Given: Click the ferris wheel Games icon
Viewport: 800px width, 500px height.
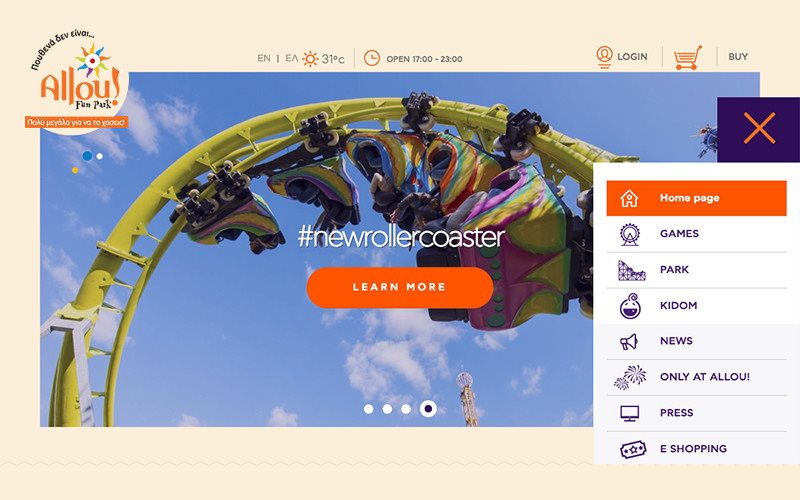Looking at the screenshot, I should pyautogui.click(x=630, y=234).
